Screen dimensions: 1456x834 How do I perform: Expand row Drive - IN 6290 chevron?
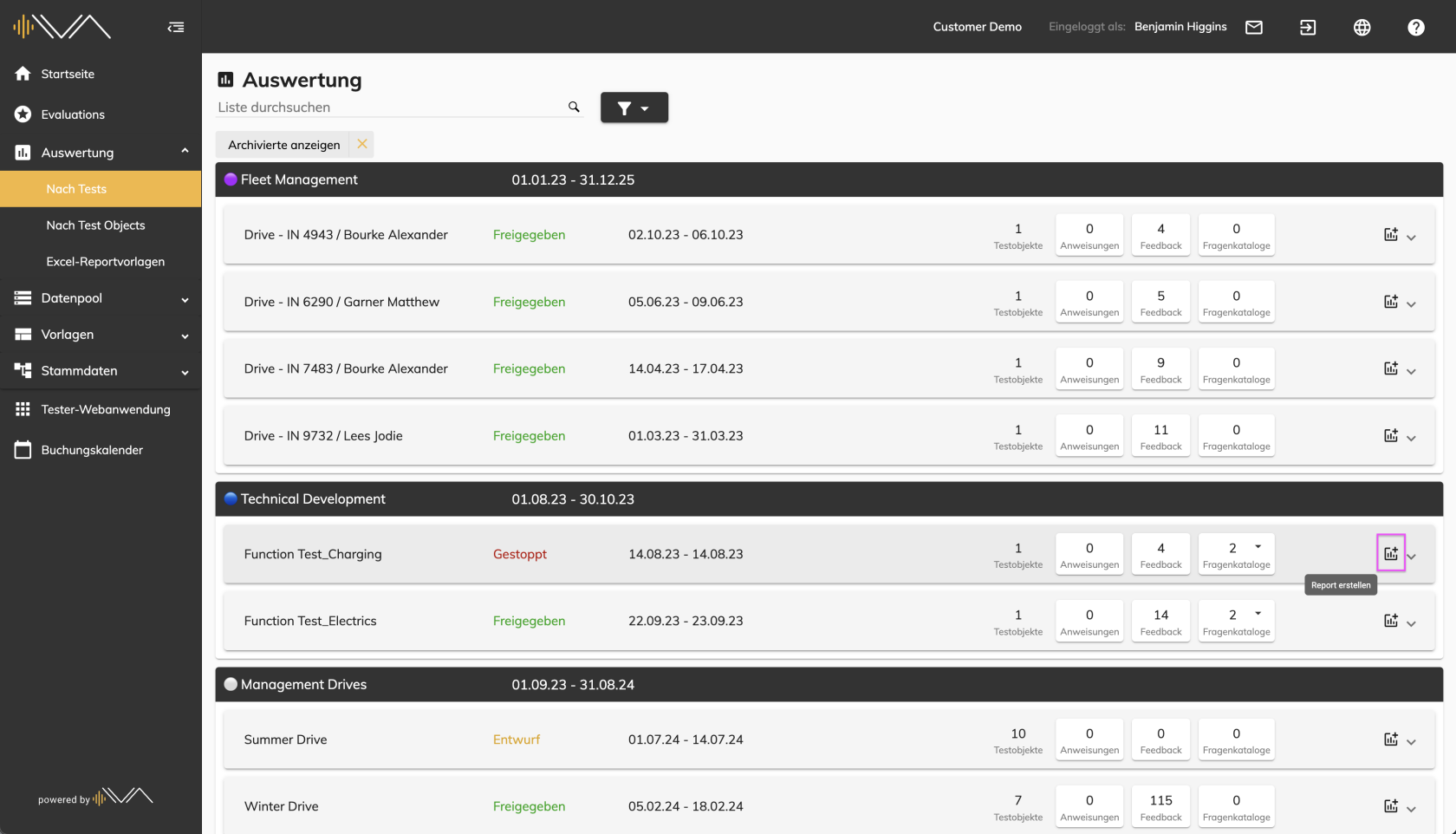tap(1411, 304)
